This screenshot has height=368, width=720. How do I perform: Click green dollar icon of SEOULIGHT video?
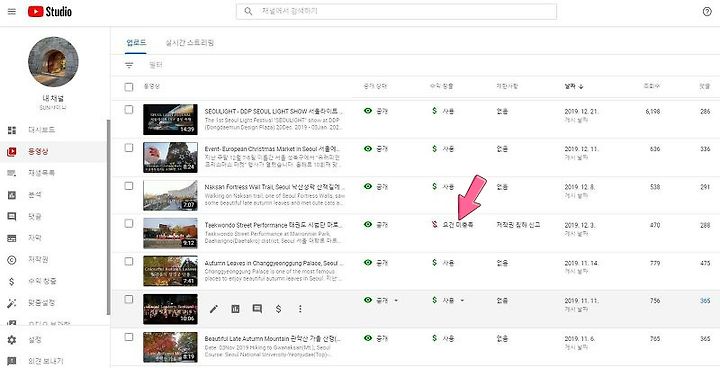tap(434, 111)
